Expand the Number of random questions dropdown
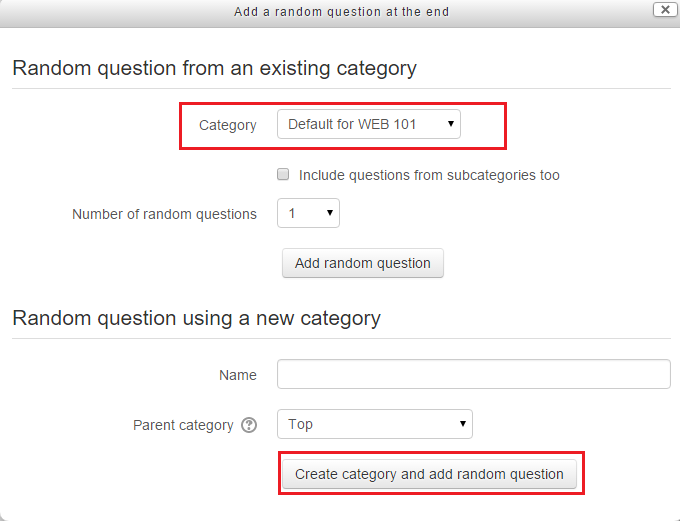This screenshot has height=521, width=680. 308,214
